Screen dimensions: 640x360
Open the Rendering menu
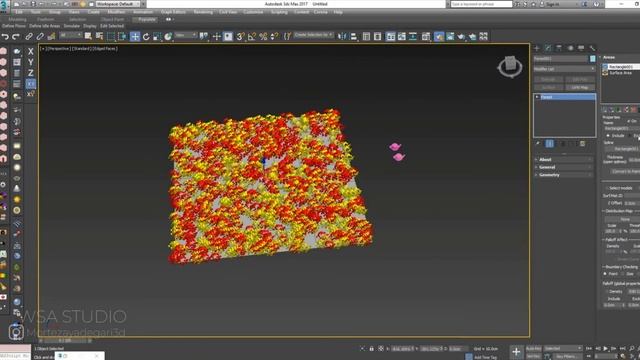tap(203, 12)
